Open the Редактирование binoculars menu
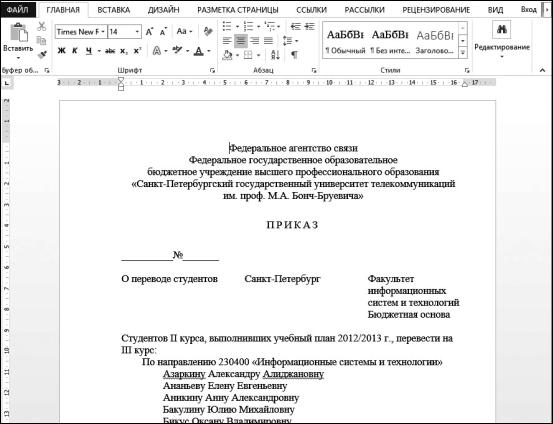 (502, 41)
